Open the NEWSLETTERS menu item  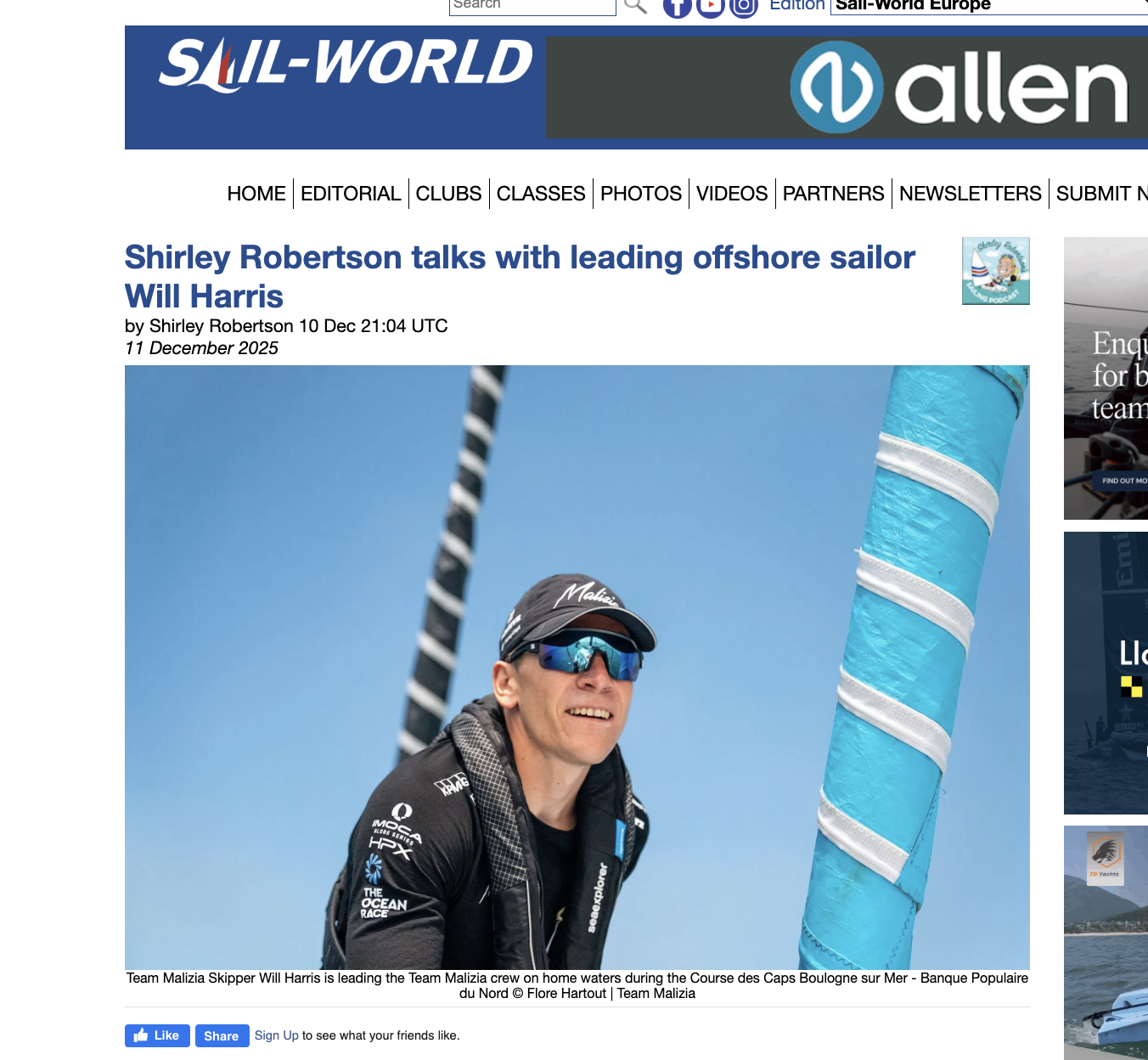(x=971, y=194)
